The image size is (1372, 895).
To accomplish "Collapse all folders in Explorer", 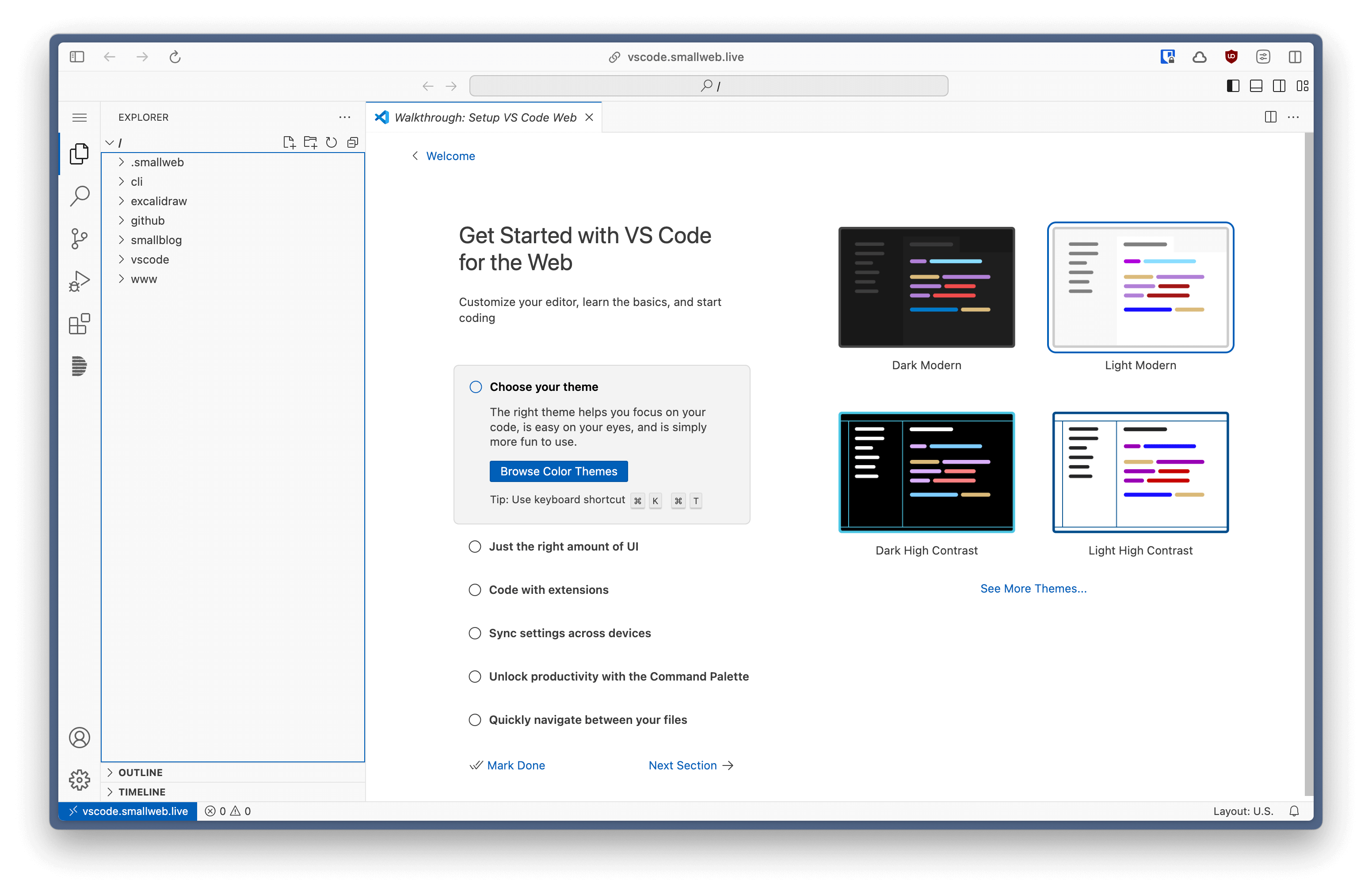I will (x=353, y=142).
